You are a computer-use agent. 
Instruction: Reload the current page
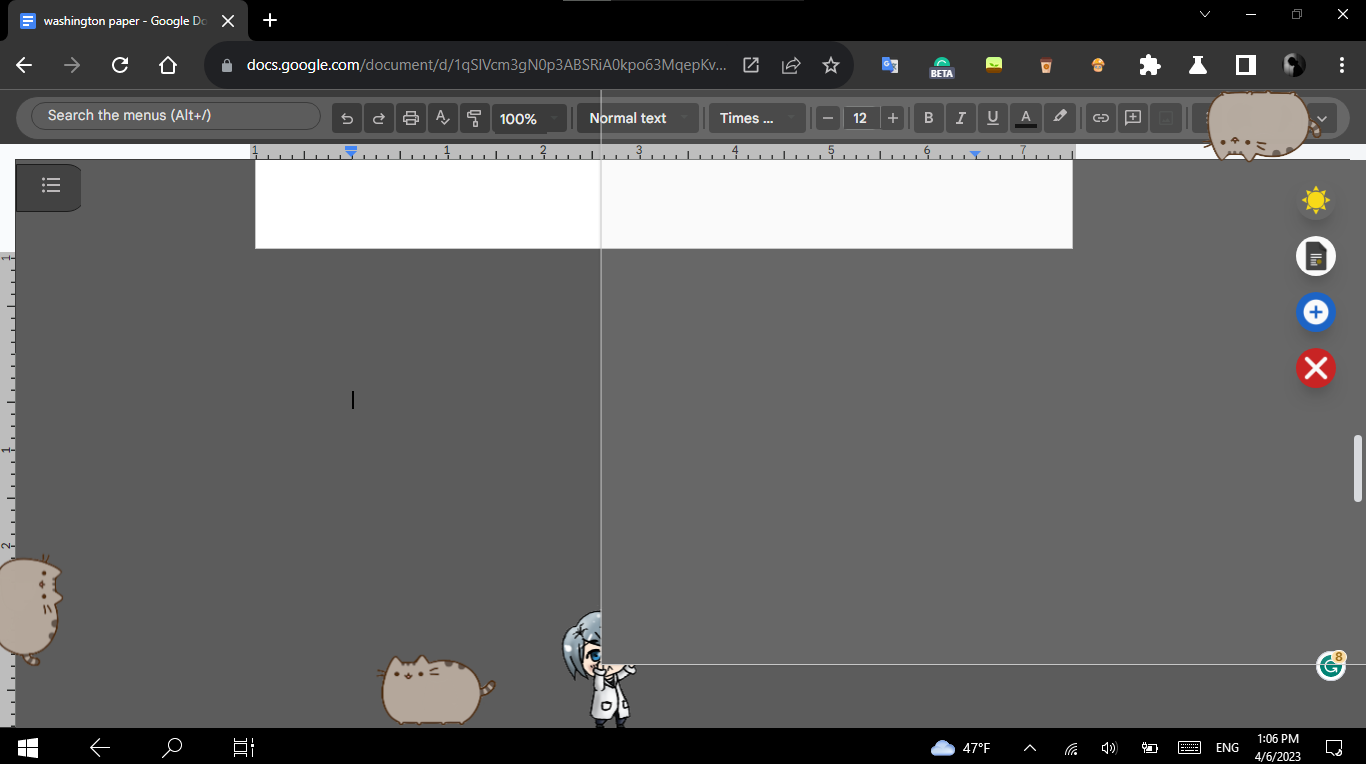pos(120,65)
